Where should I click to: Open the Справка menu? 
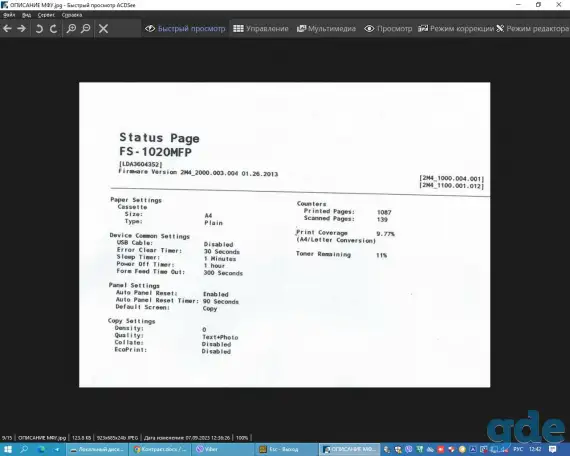click(x=72, y=15)
